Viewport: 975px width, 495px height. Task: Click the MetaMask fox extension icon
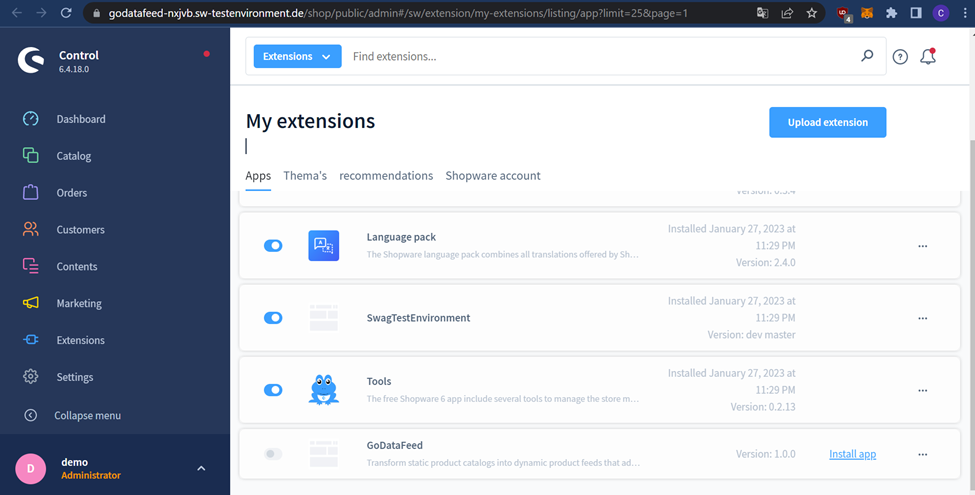pyautogui.click(x=867, y=12)
